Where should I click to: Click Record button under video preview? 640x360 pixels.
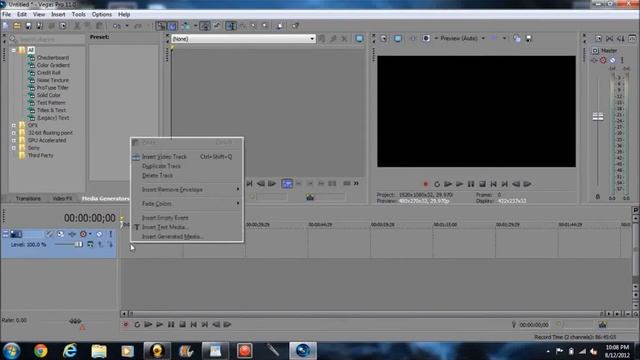(425, 184)
